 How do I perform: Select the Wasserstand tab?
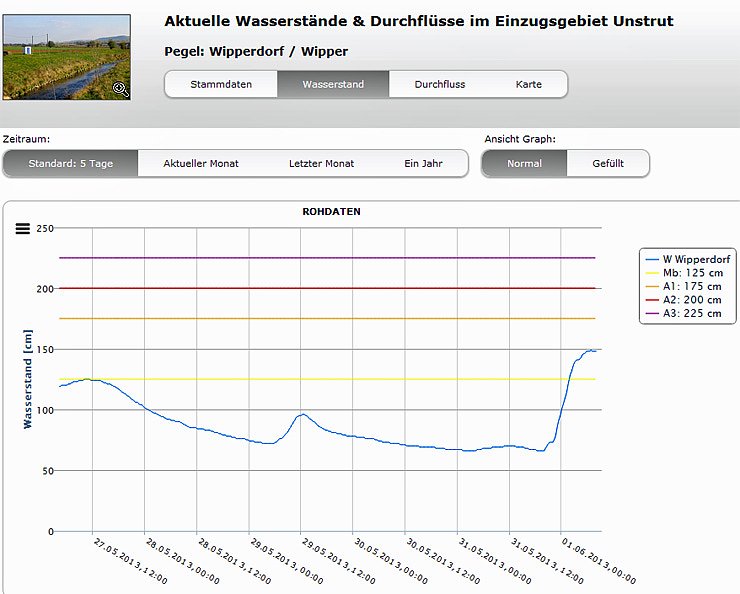click(333, 84)
